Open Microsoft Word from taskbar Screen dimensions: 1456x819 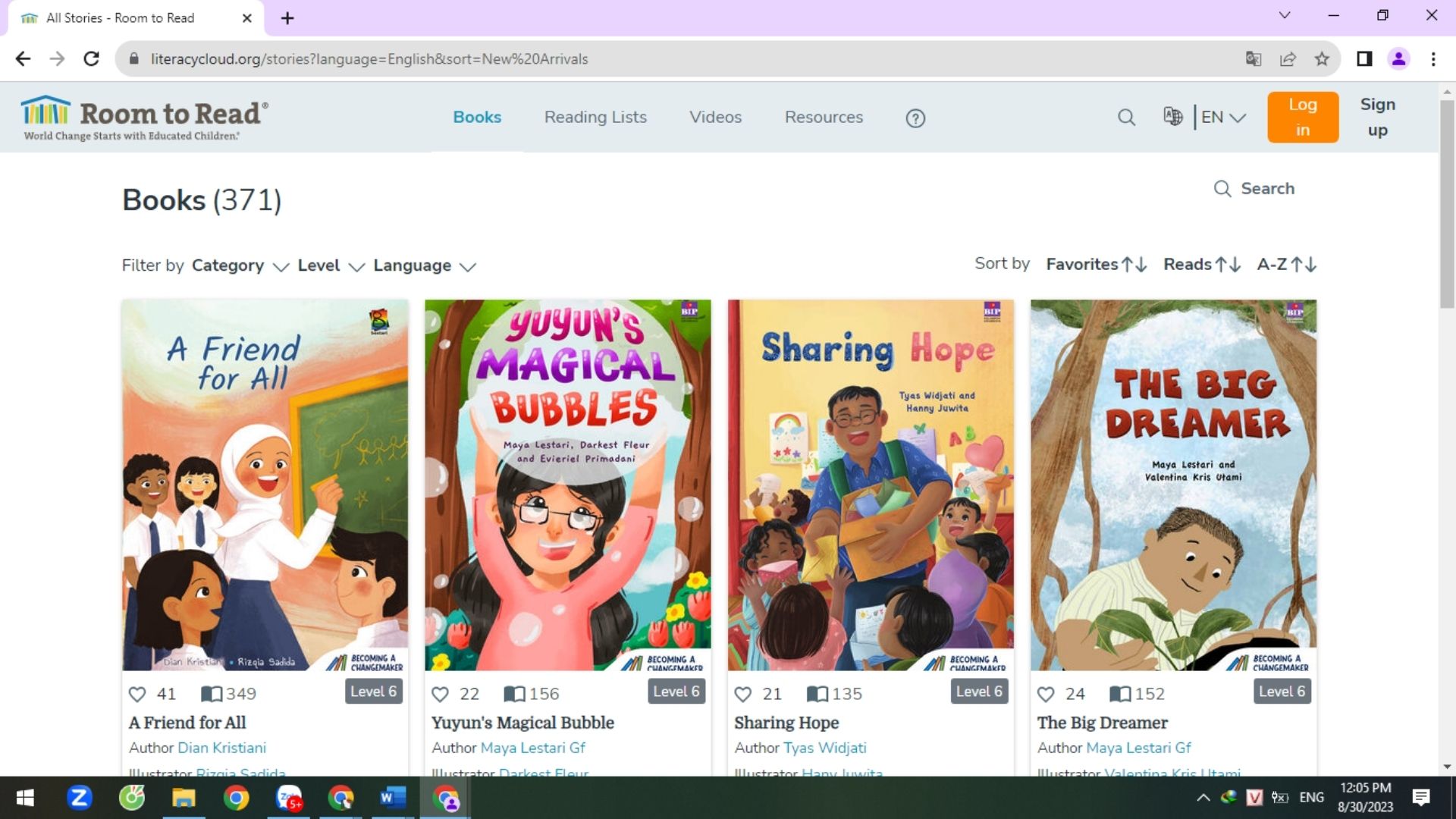tap(391, 798)
